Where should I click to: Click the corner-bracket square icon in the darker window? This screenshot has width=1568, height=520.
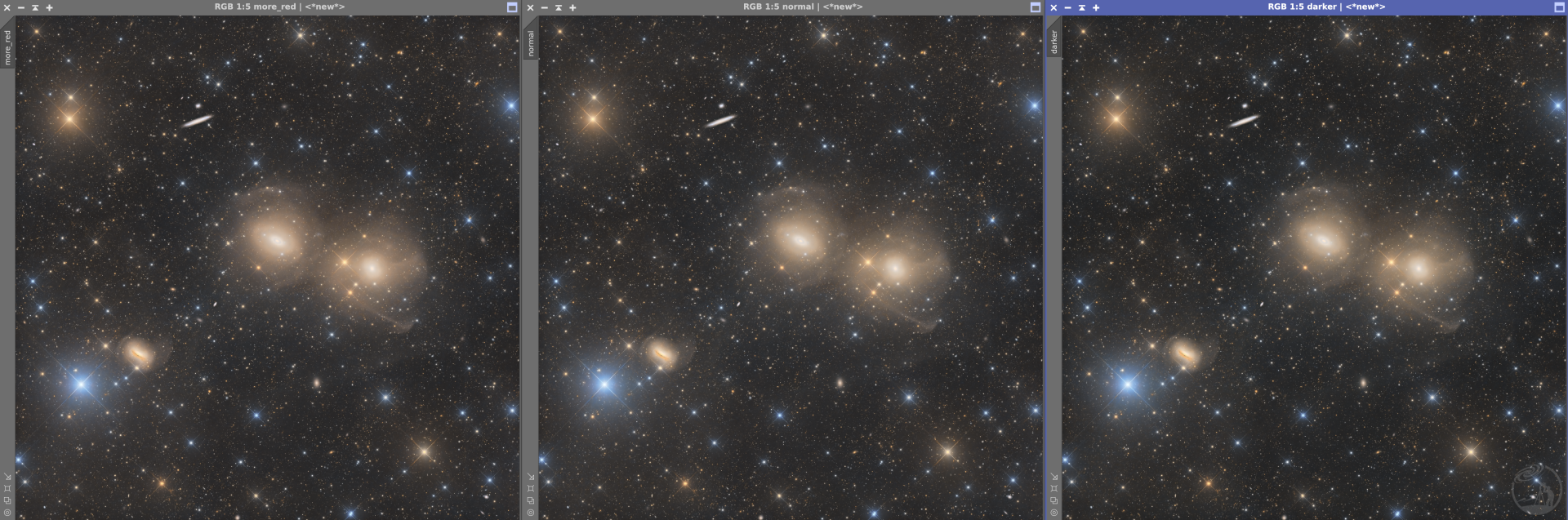tap(1054, 488)
